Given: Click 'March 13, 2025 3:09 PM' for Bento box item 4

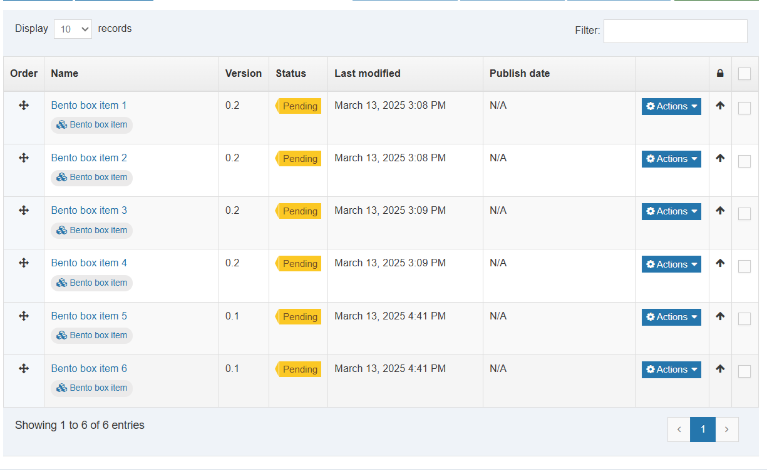Looking at the screenshot, I should tap(390, 263).
